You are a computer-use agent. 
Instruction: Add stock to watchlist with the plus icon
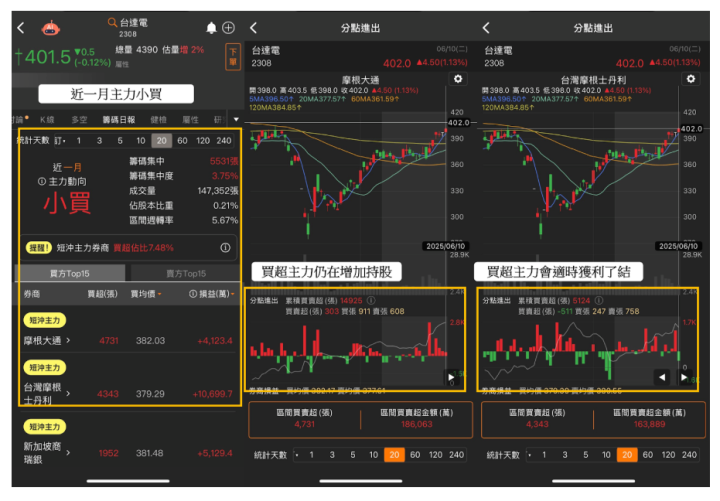(228, 28)
